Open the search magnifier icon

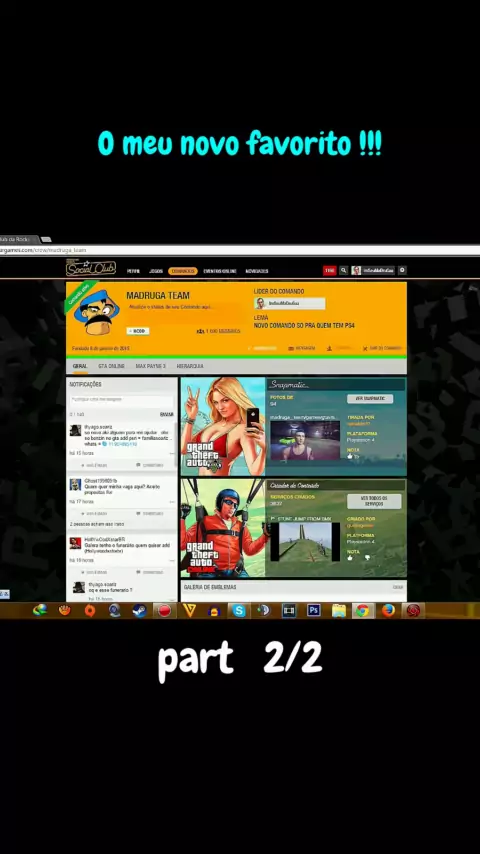tap(344, 270)
